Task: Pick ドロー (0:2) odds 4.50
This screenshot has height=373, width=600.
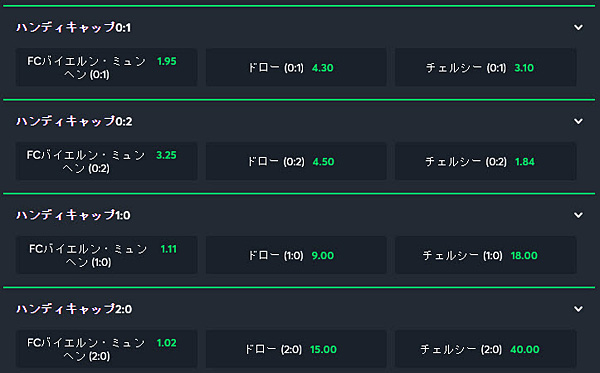Action: click(x=296, y=161)
